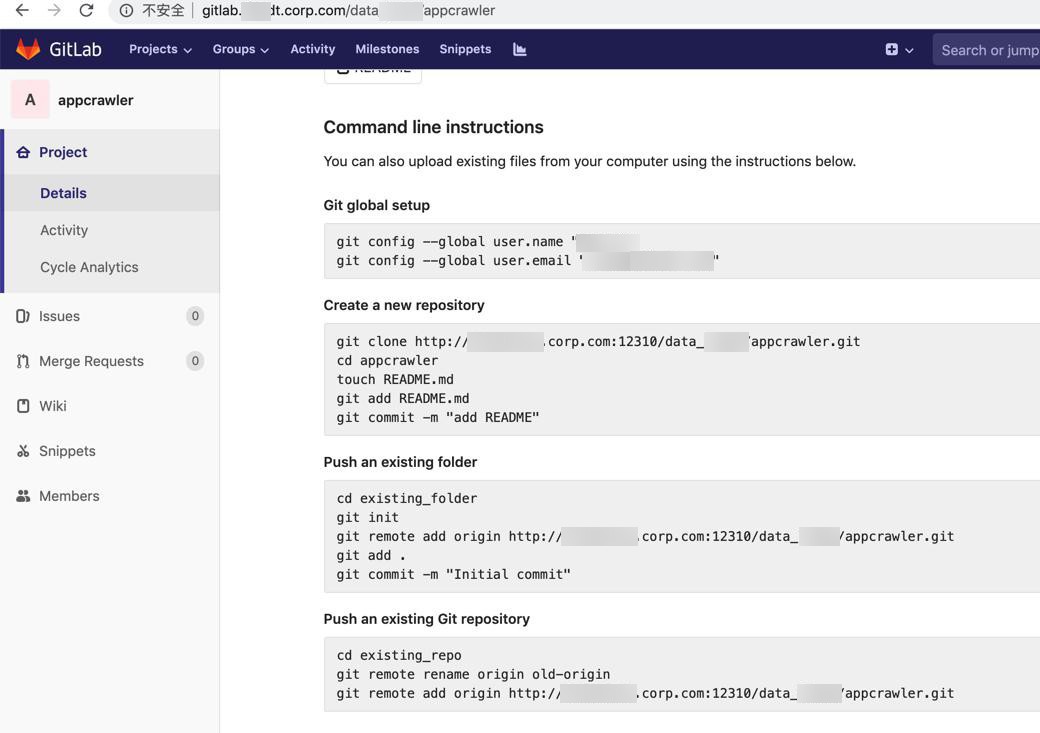Click the 'git add README.md' line
This screenshot has width=1040, height=733.
[x=403, y=399]
